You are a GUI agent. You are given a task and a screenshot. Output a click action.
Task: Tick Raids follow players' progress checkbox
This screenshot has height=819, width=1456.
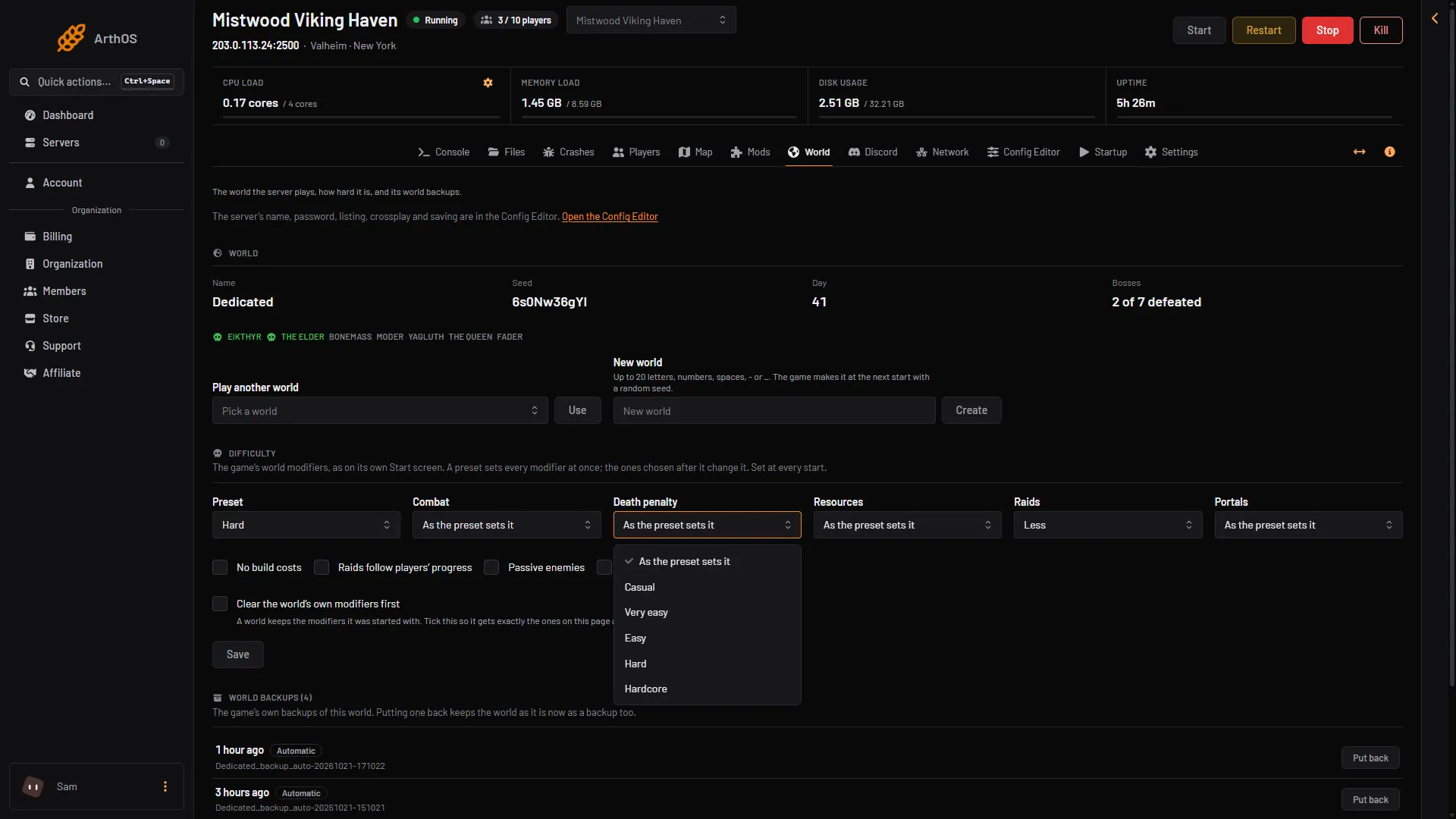pyautogui.click(x=322, y=567)
